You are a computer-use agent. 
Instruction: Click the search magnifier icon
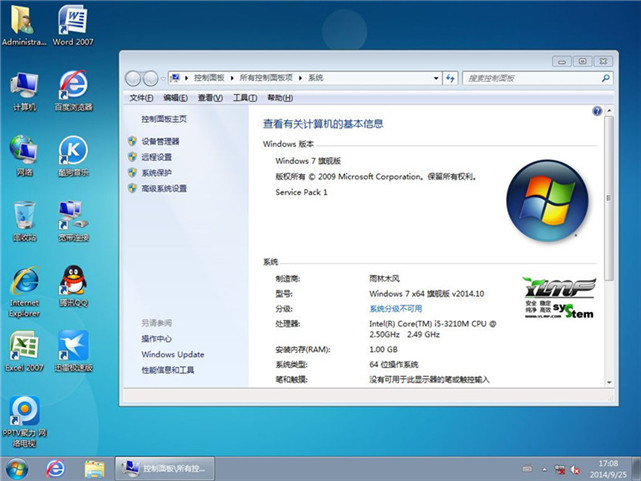tap(605, 78)
